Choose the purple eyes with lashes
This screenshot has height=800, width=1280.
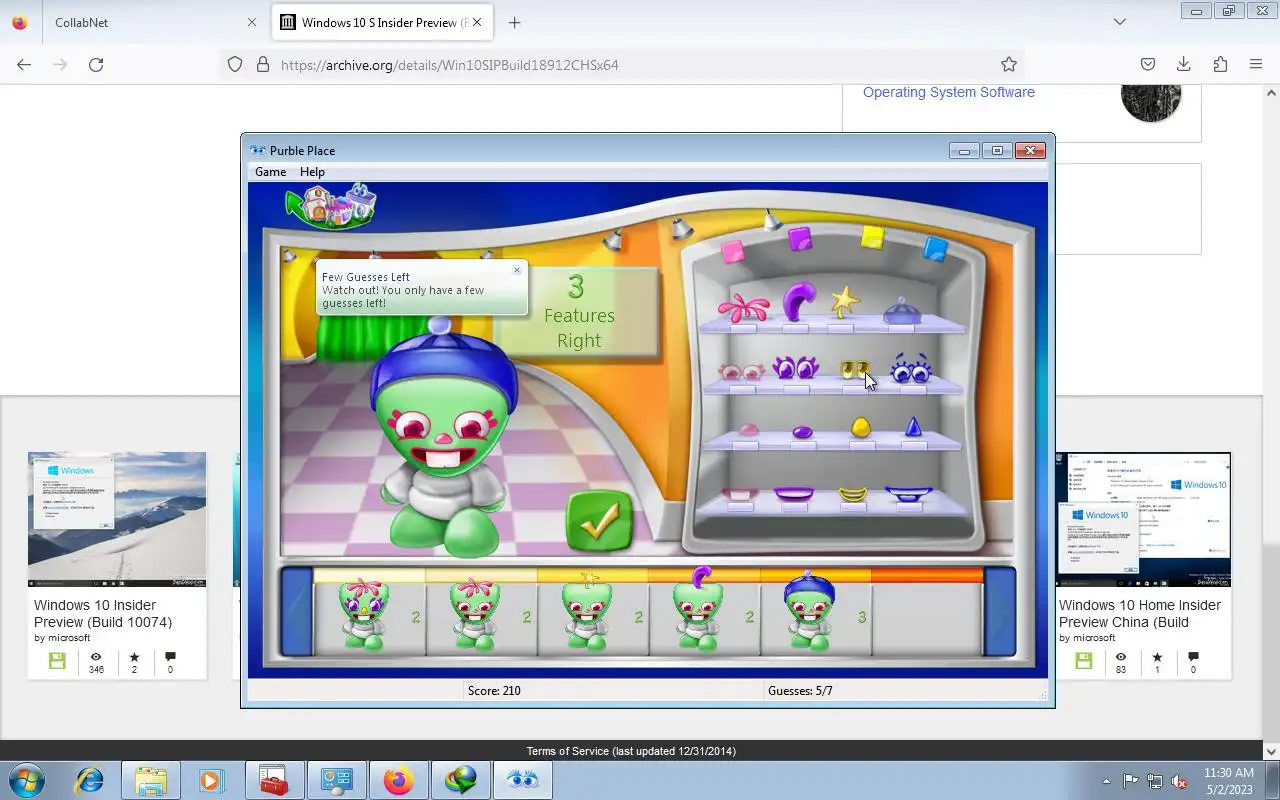[x=796, y=368]
